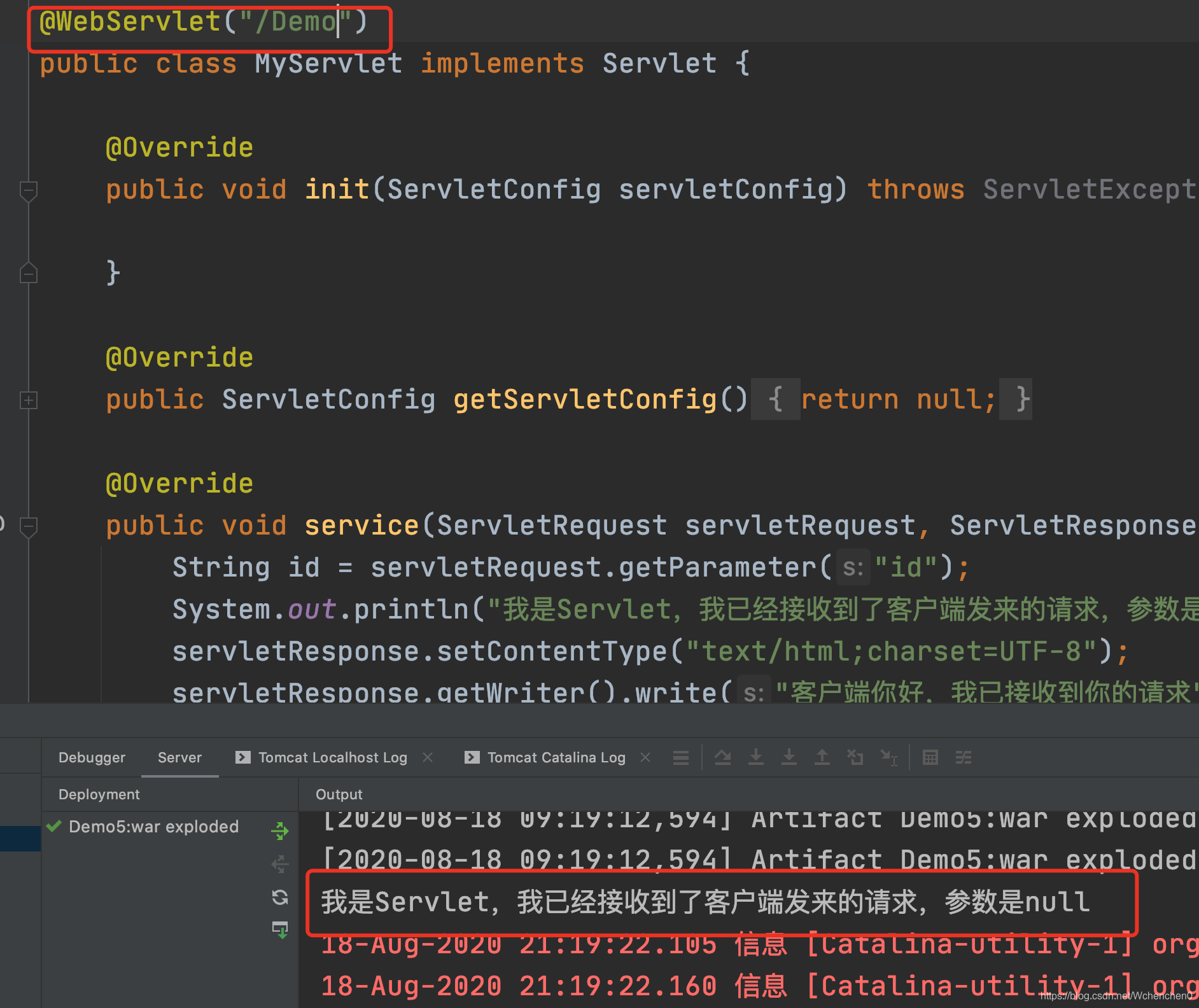This screenshot has height=1008, width=1199.
Task: Close the Tomcat Localhost Log tab
Action: point(428,757)
